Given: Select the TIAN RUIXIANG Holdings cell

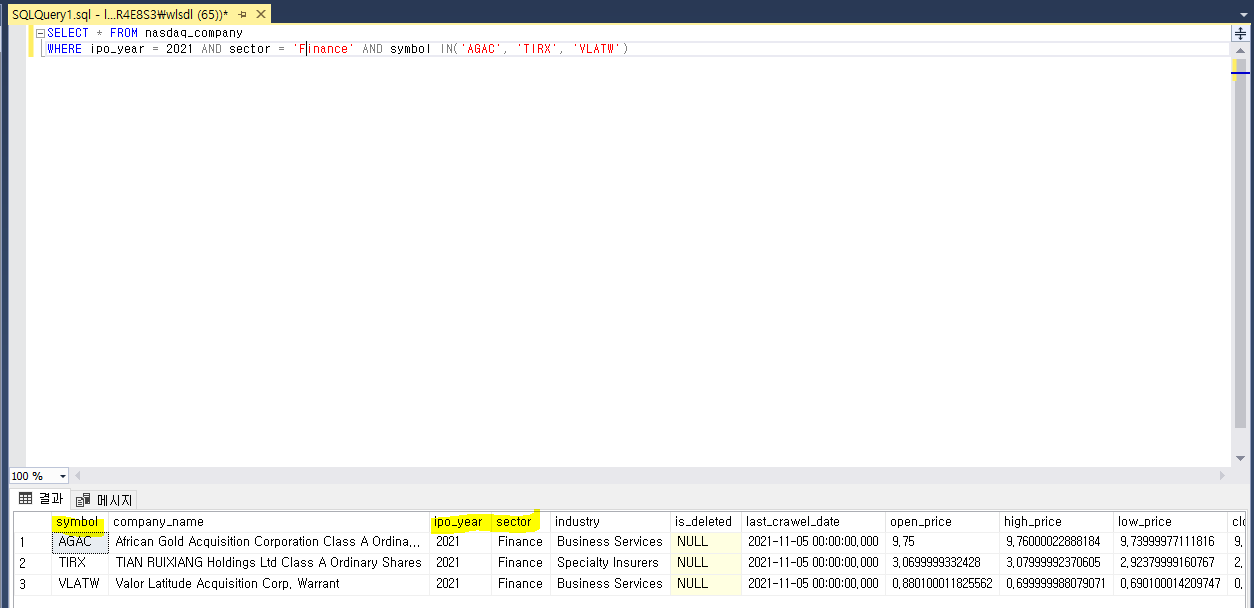Looking at the screenshot, I should (x=269, y=563).
